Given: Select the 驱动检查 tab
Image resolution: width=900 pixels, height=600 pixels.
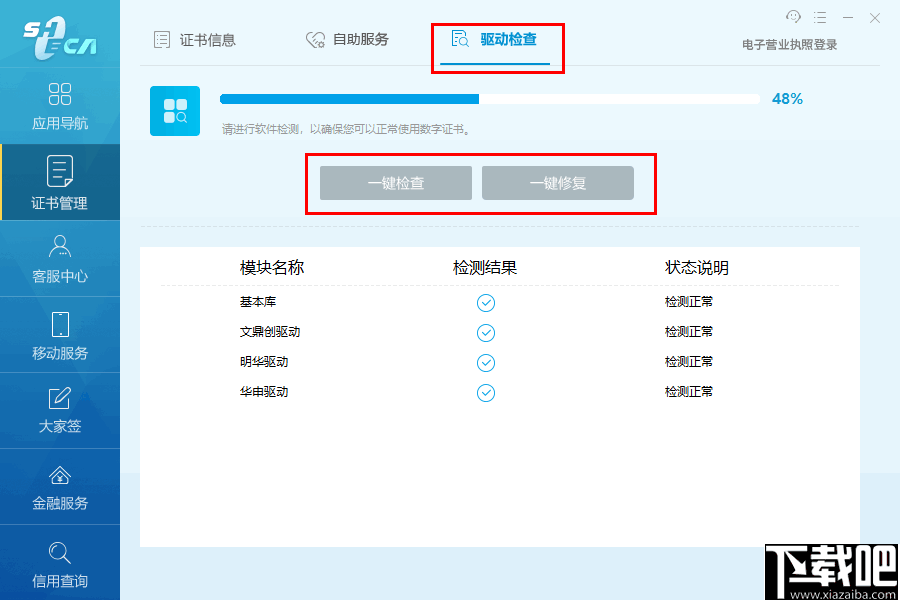Looking at the screenshot, I should point(495,40).
